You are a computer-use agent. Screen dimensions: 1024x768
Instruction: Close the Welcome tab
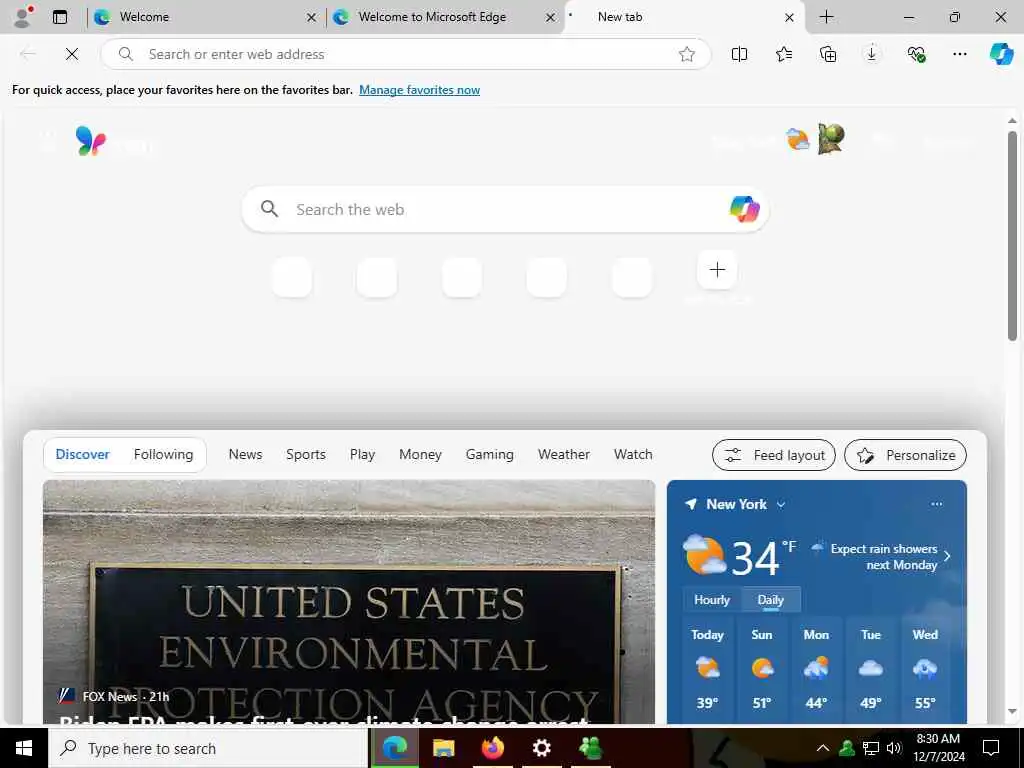pyautogui.click(x=312, y=18)
